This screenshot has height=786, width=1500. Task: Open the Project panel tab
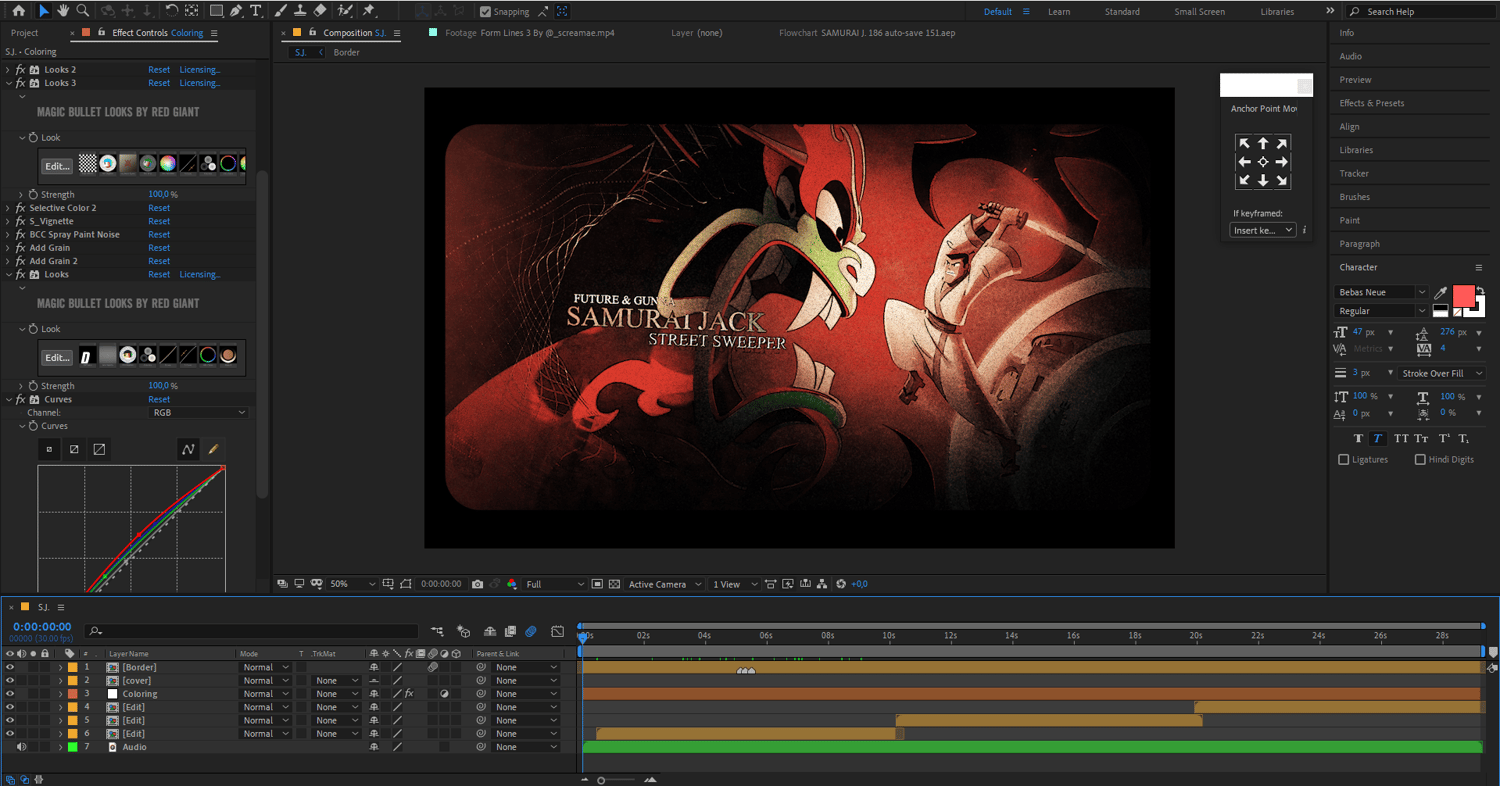pyautogui.click(x=25, y=33)
